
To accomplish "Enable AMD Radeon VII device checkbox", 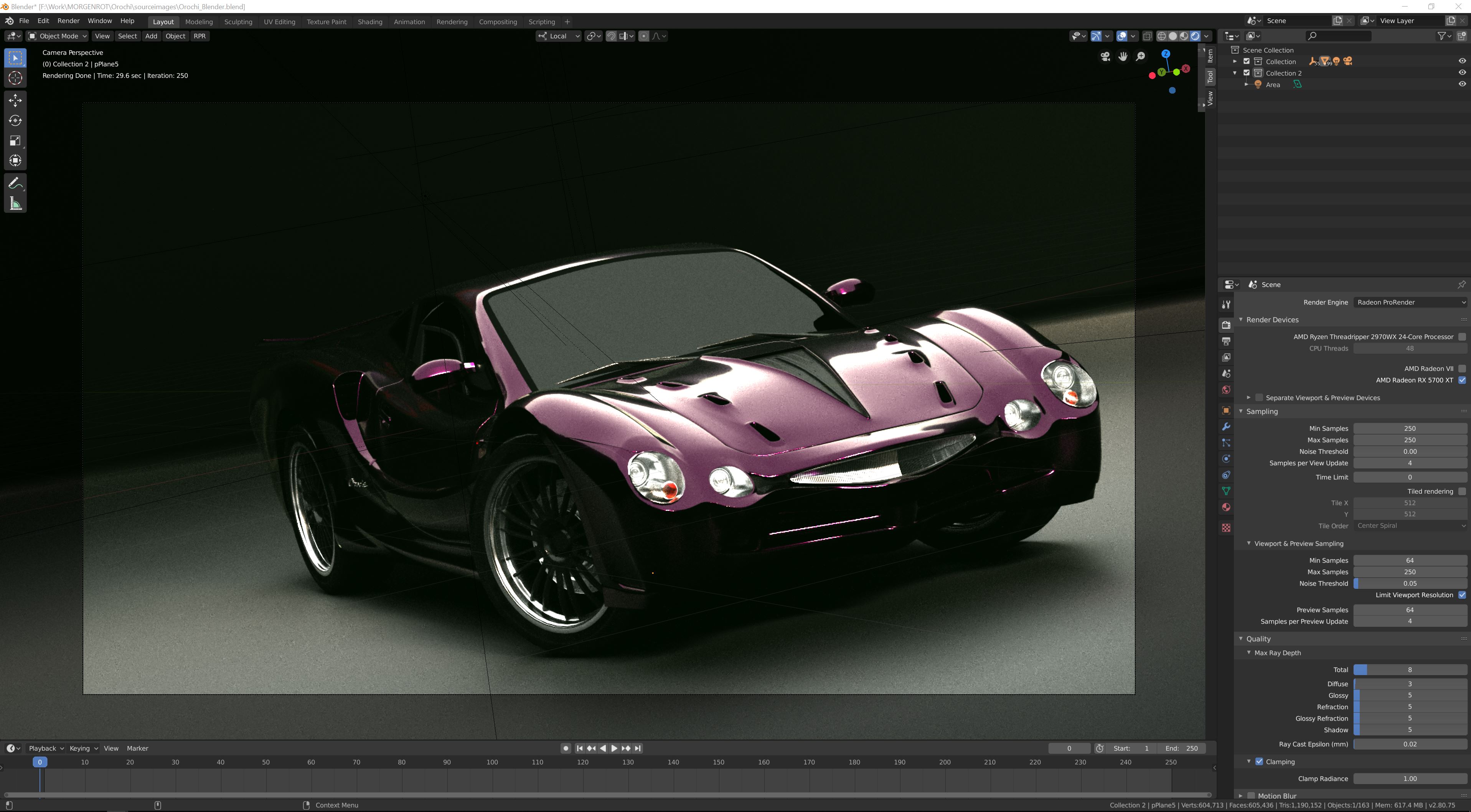I will (1462, 369).
